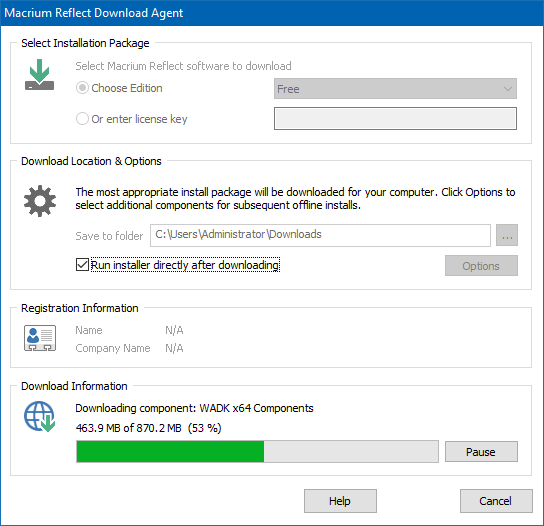Click the Download Information group heading
Screen dimensions: 544x526
click(74, 386)
